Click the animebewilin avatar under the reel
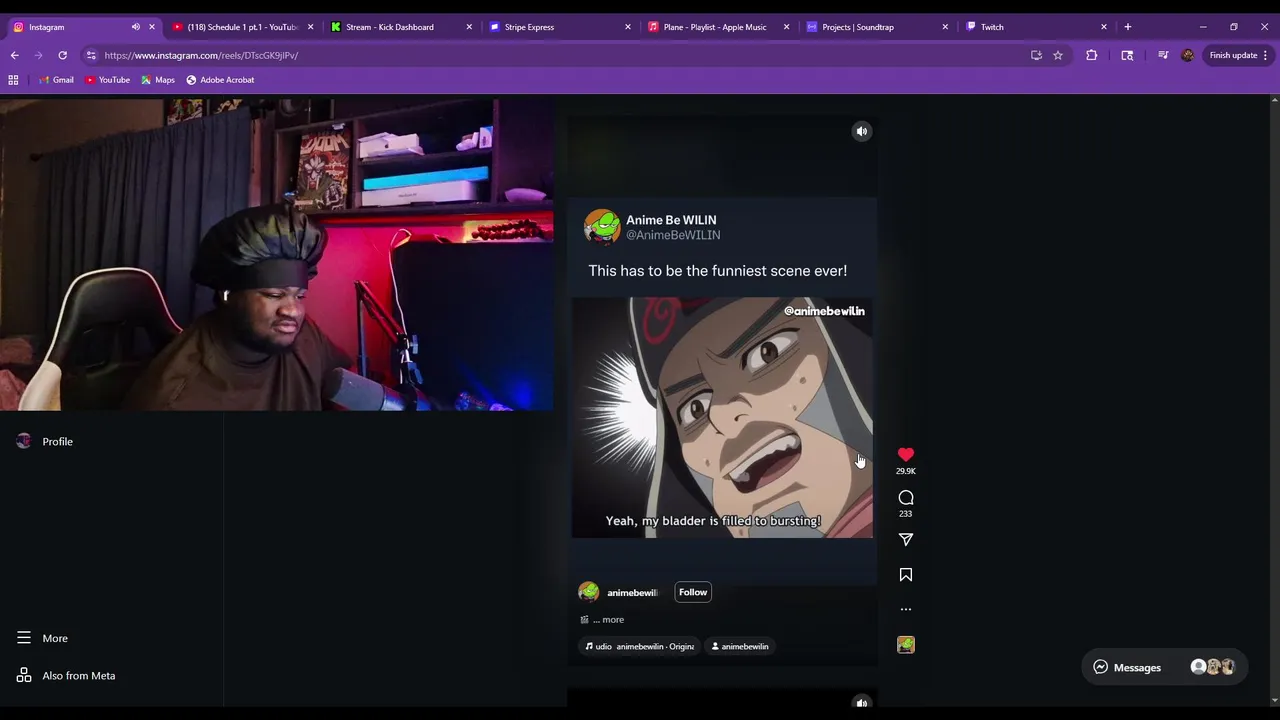This screenshot has height=720, width=1280. (x=588, y=592)
